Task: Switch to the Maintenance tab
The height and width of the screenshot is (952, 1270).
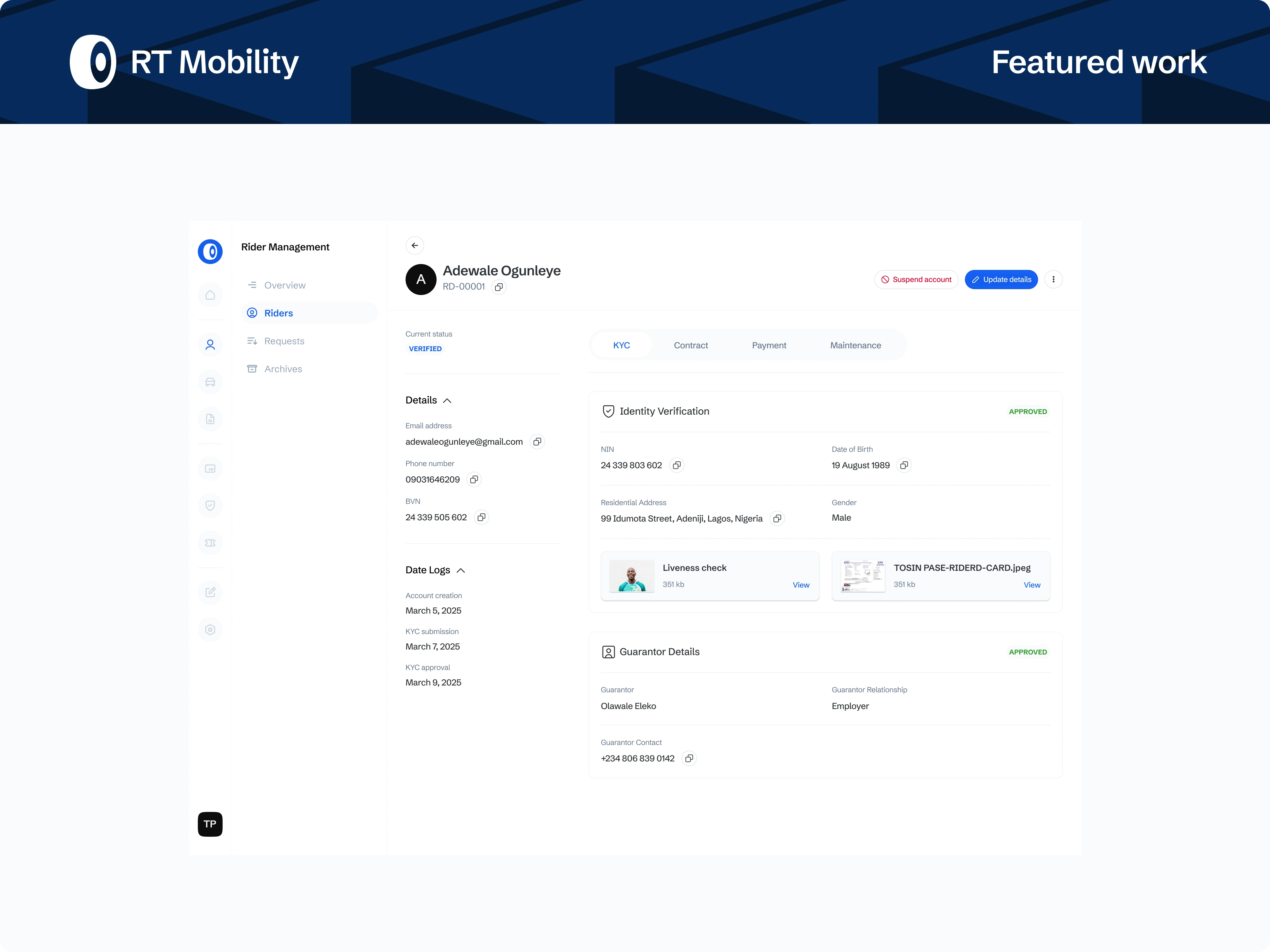Action: pyautogui.click(x=855, y=346)
